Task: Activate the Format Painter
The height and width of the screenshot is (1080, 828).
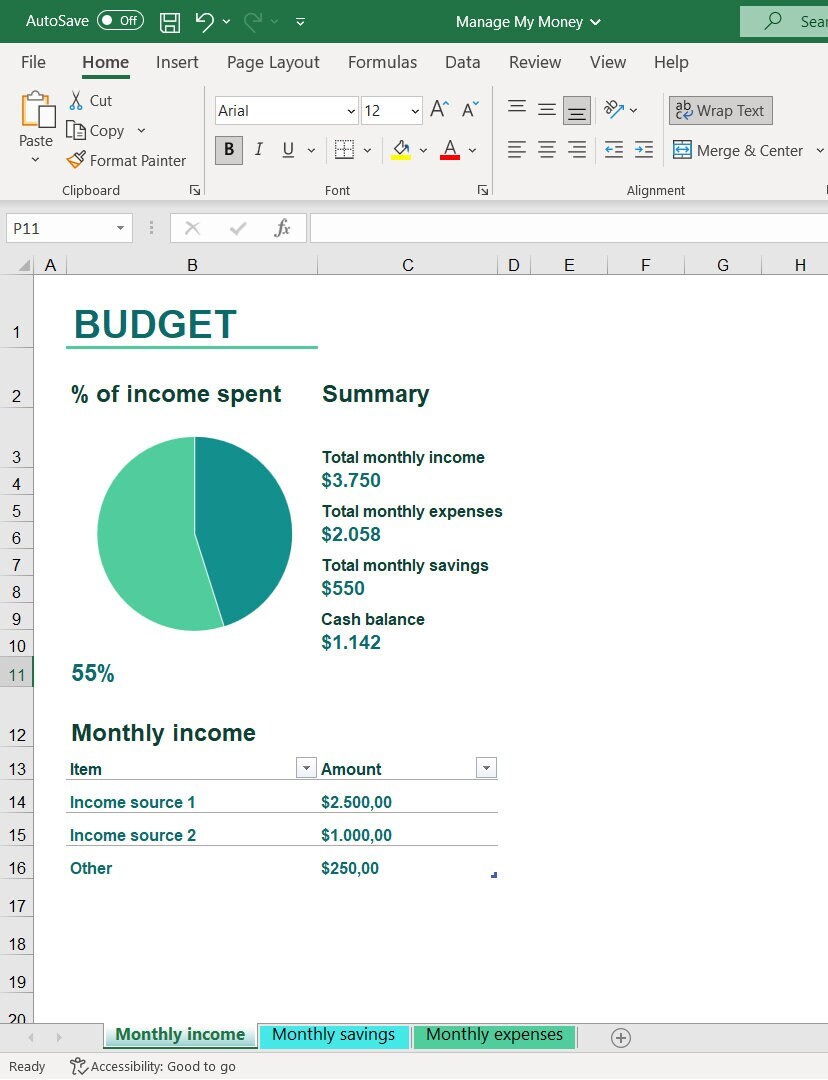Action: tap(126, 160)
